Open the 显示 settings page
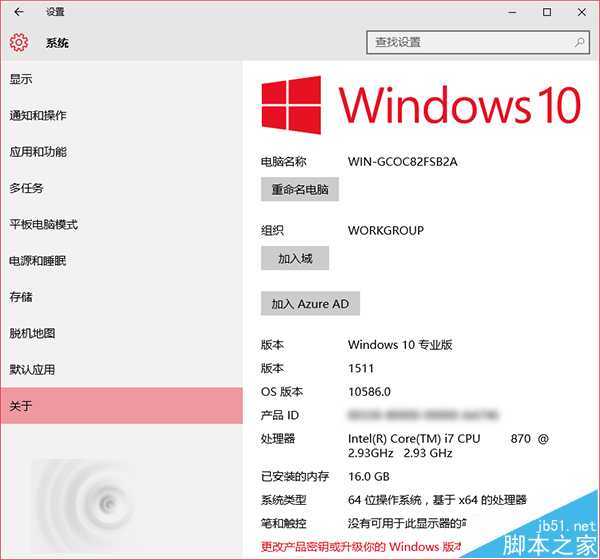This screenshot has width=600, height=560. pos(121,79)
